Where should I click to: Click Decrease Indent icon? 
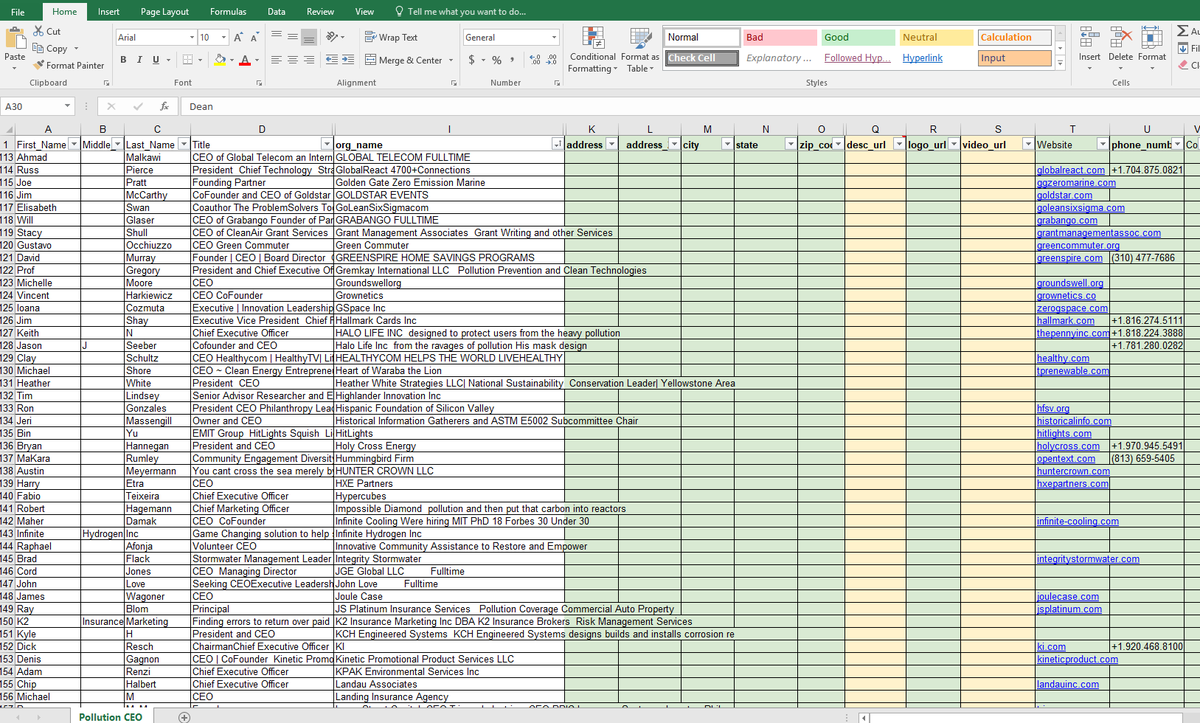pos(331,60)
